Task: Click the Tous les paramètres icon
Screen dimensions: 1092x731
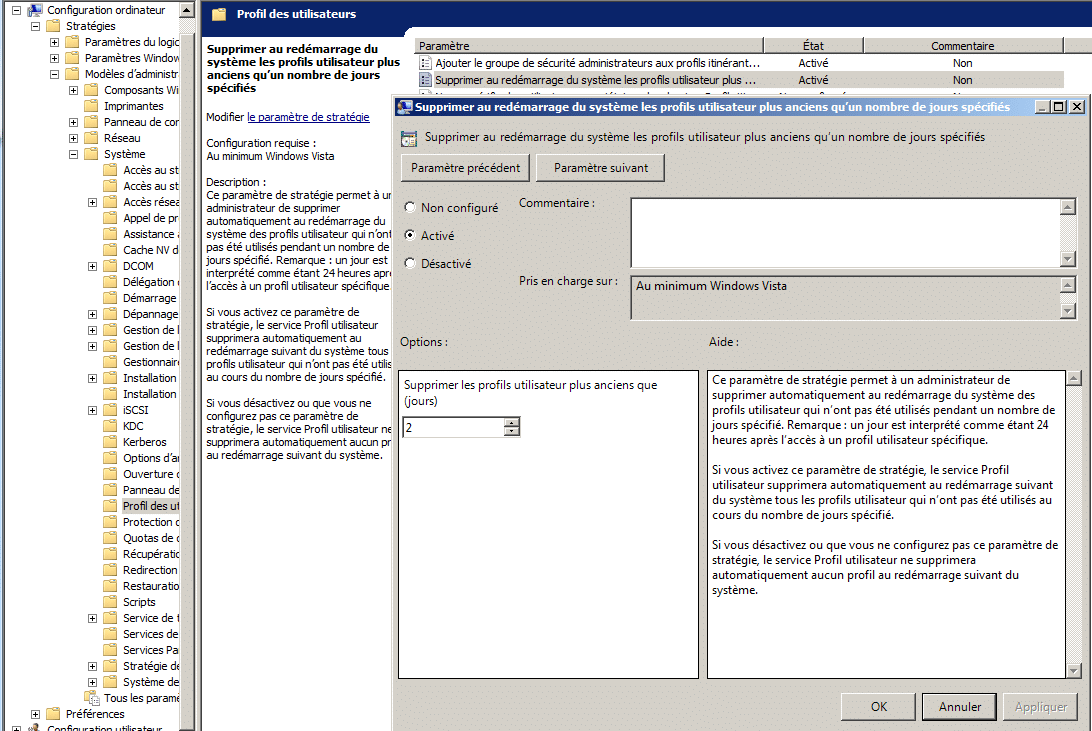Action: coord(92,698)
